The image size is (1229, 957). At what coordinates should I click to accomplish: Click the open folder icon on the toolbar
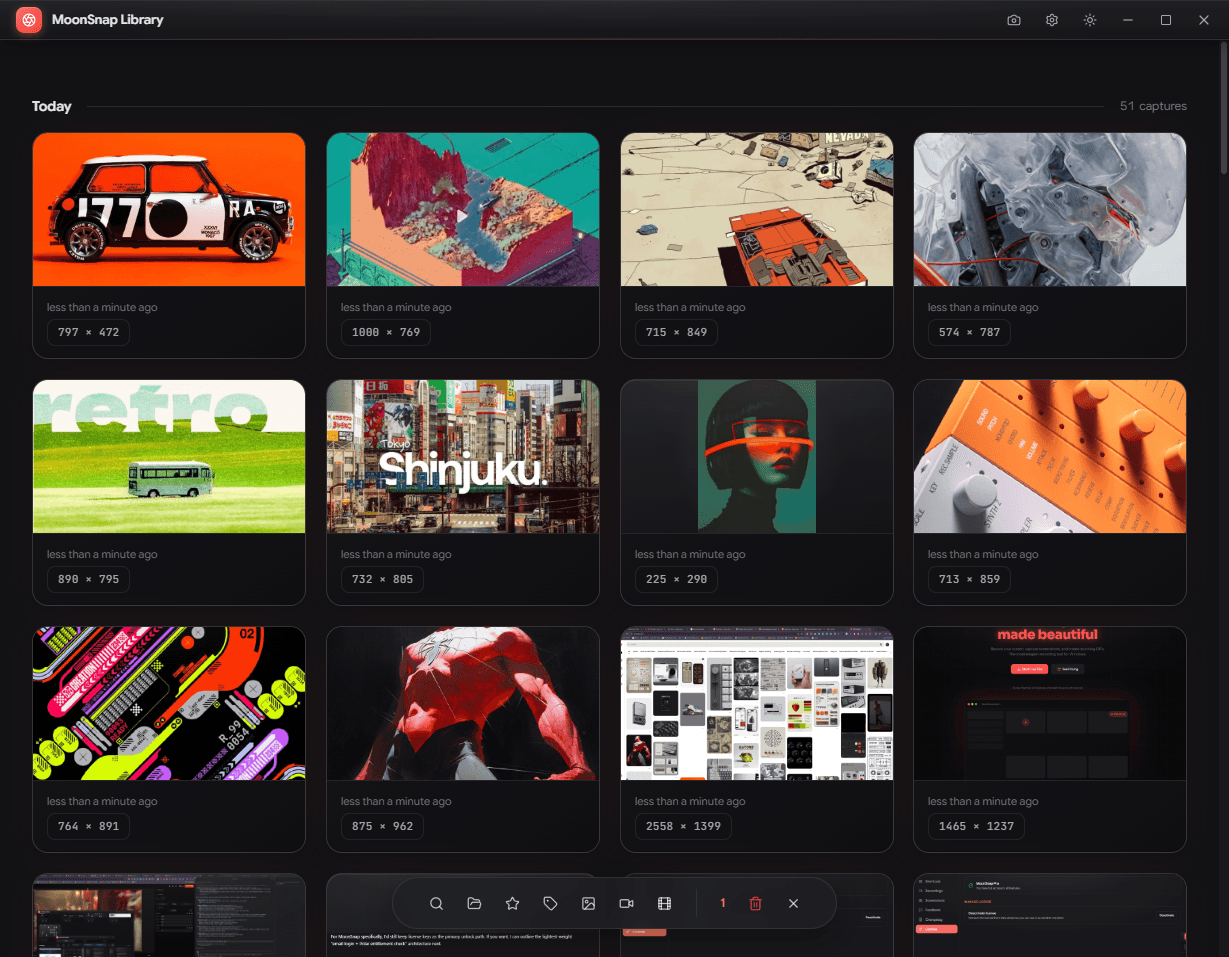(x=474, y=903)
